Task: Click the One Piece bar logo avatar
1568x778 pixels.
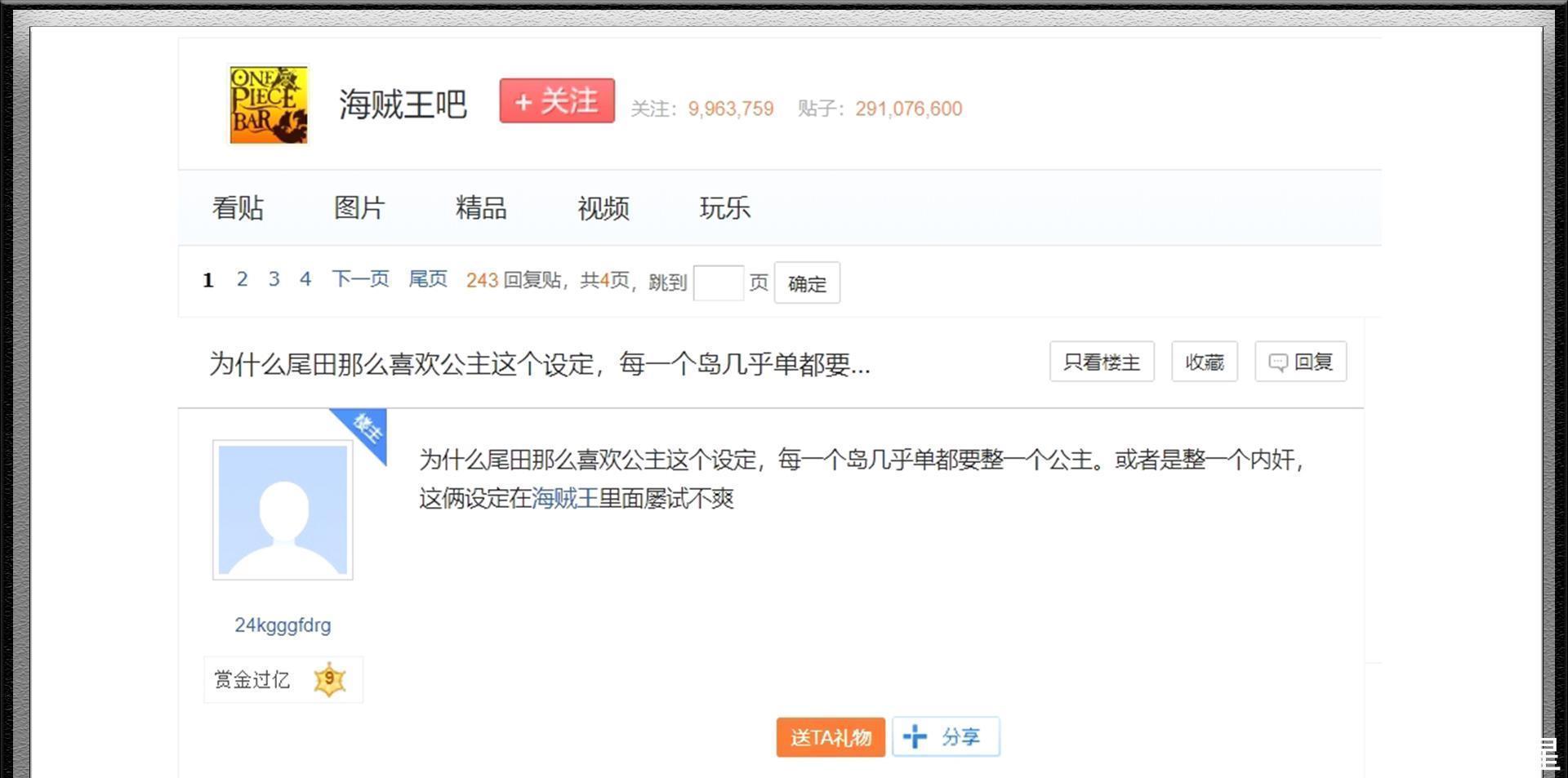Action: tap(267, 103)
